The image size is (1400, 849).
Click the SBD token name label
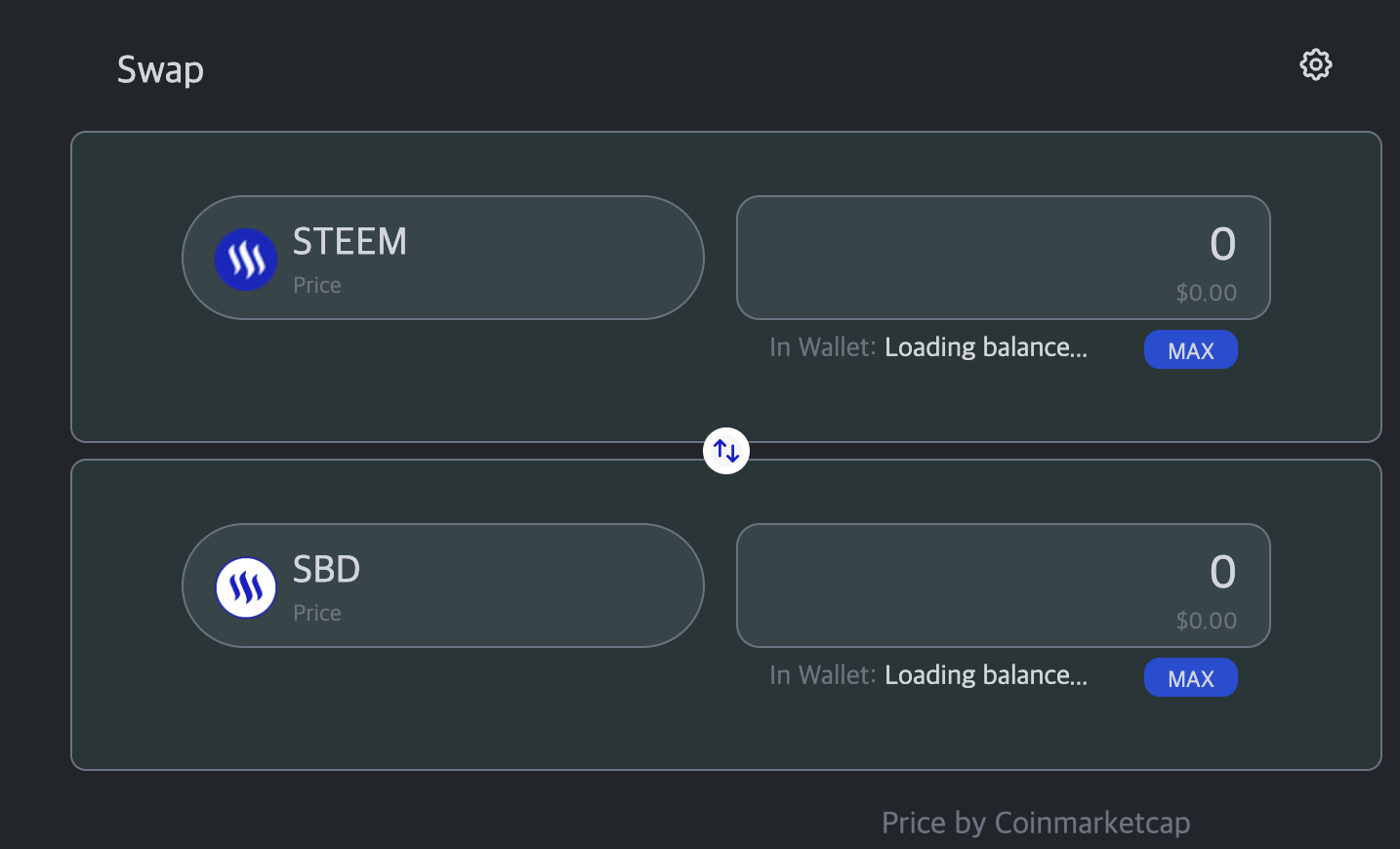(326, 570)
